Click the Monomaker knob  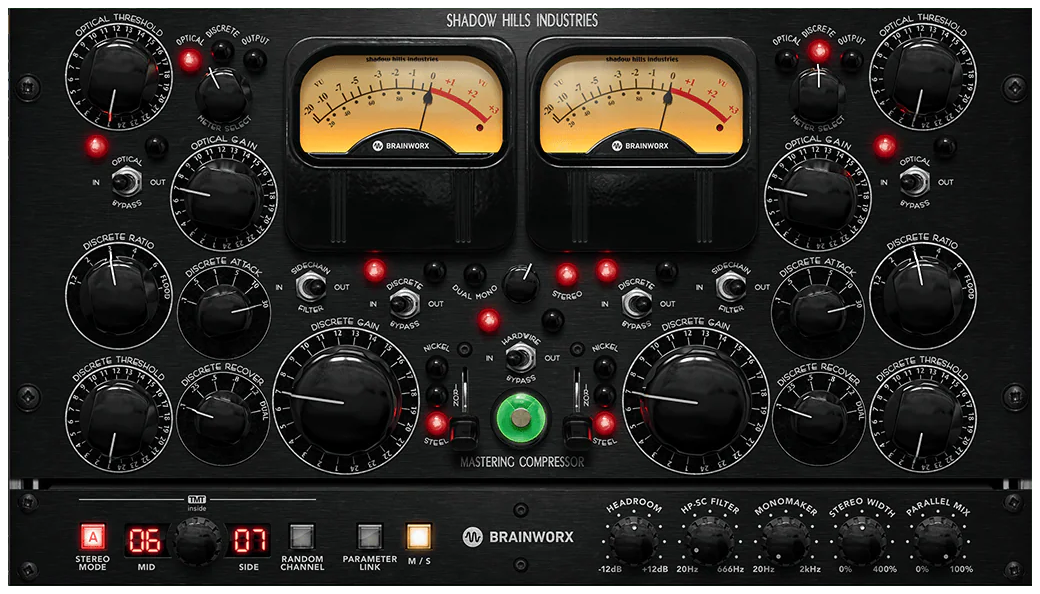(786, 540)
